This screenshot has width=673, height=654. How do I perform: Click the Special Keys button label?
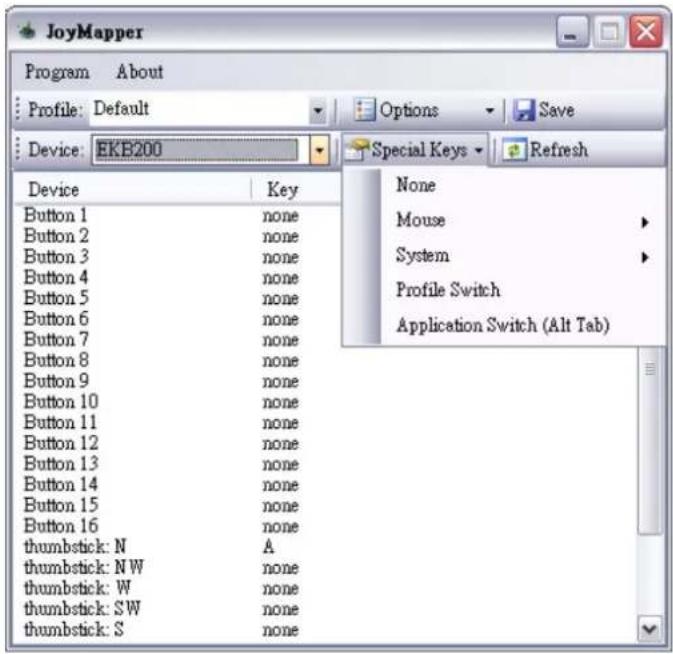419,150
